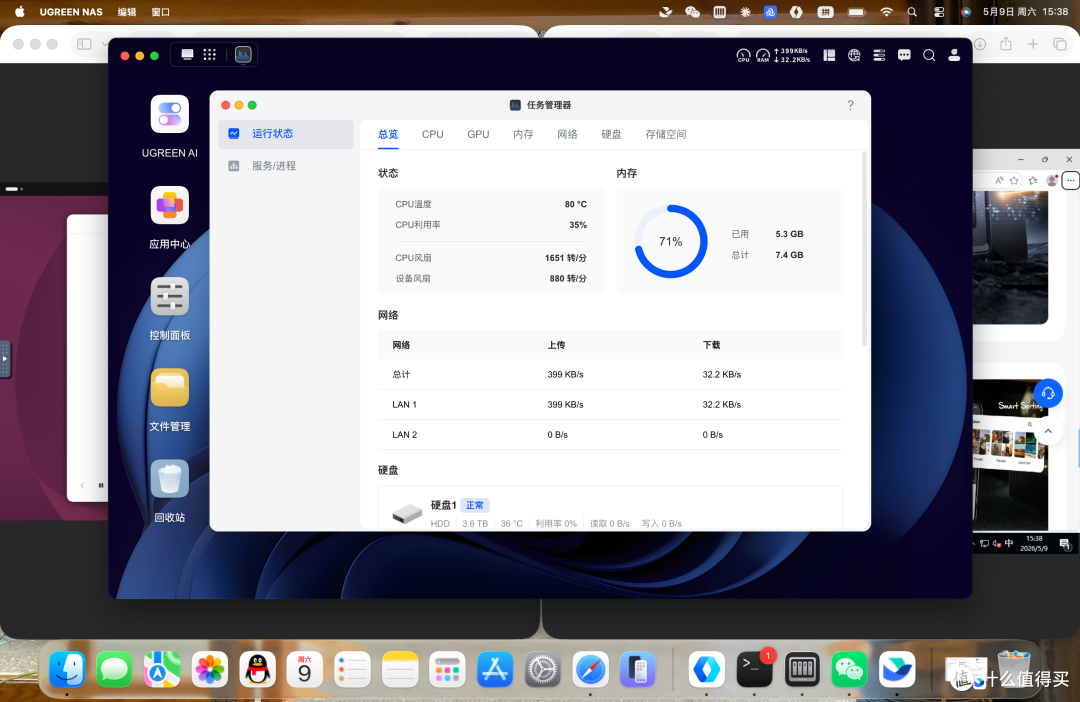1080x702 pixels.
Task: Click the 已用 5.3 GB memory value
Action: pyautogui.click(x=789, y=234)
